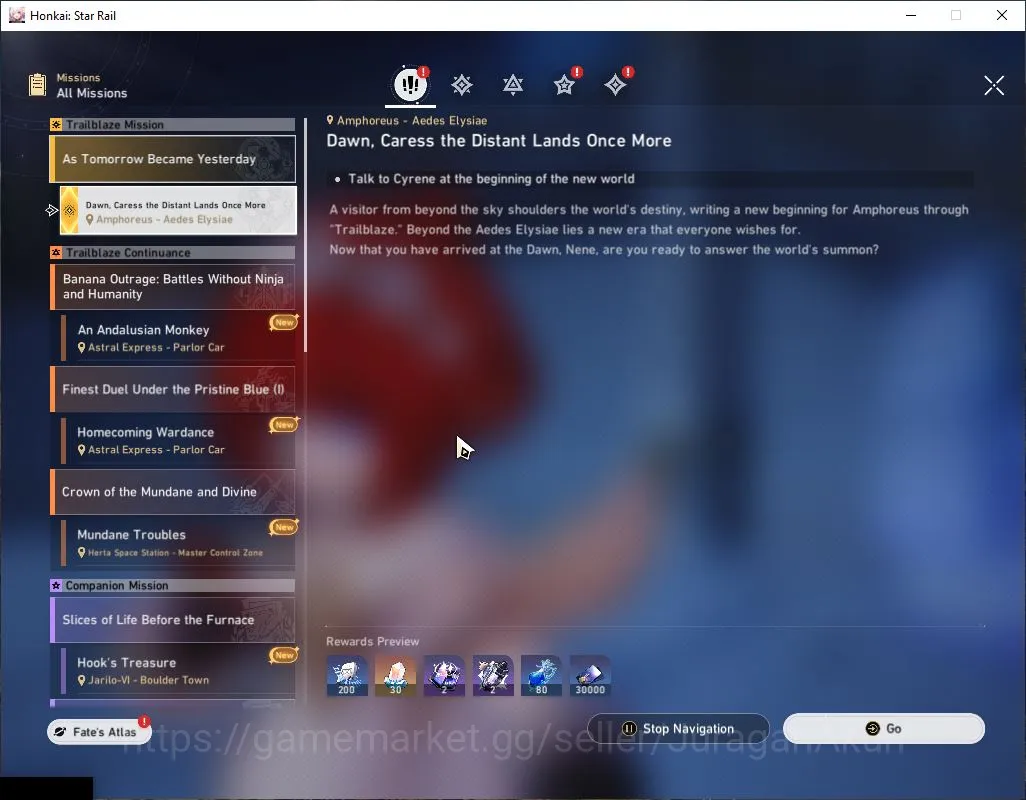The height and width of the screenshot is (800, 1026).
Task: Close the missions screen with the X icon
Action: click(994, 85)
